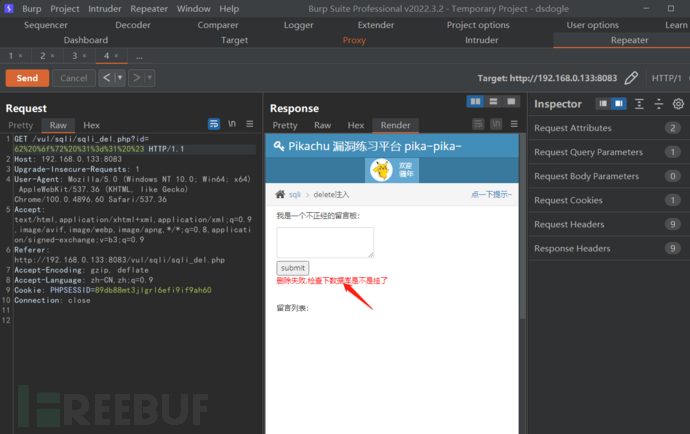Click the submit button in rendered page
The height and width of the screenshot is (434, 690).
click(x=293, y=268)
